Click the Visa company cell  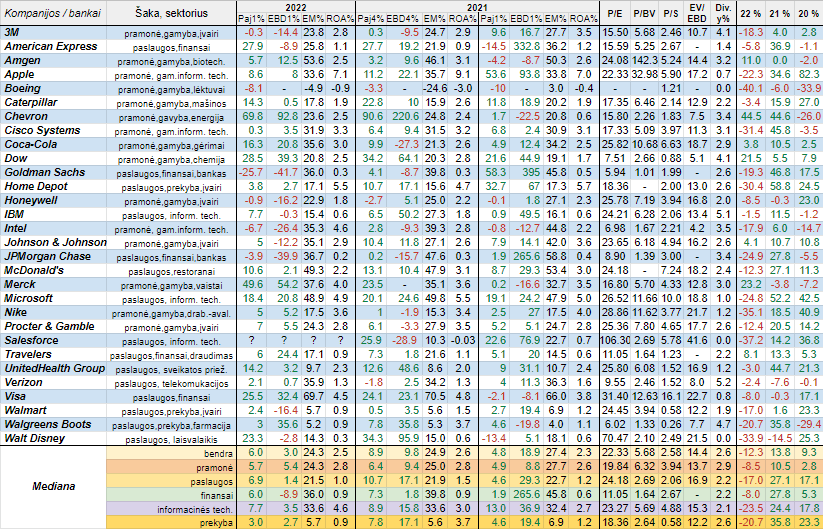pos(54,396)
